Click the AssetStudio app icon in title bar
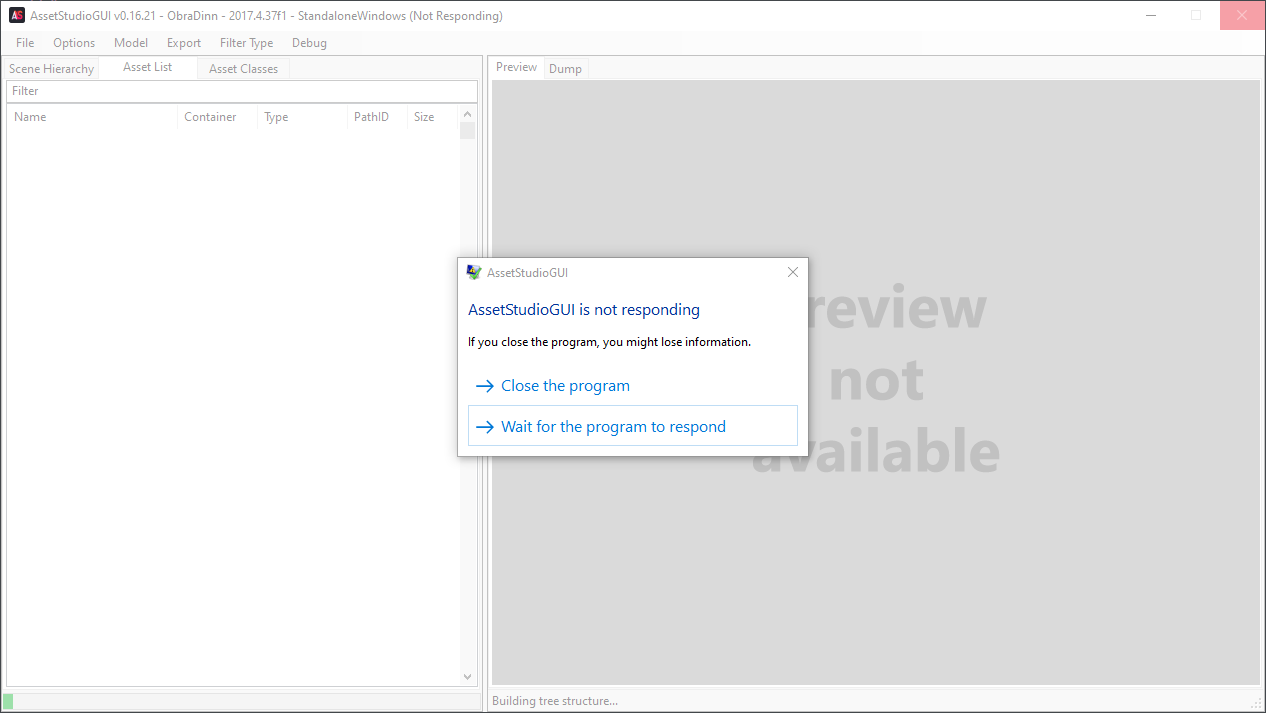 (x=17, y=15)
